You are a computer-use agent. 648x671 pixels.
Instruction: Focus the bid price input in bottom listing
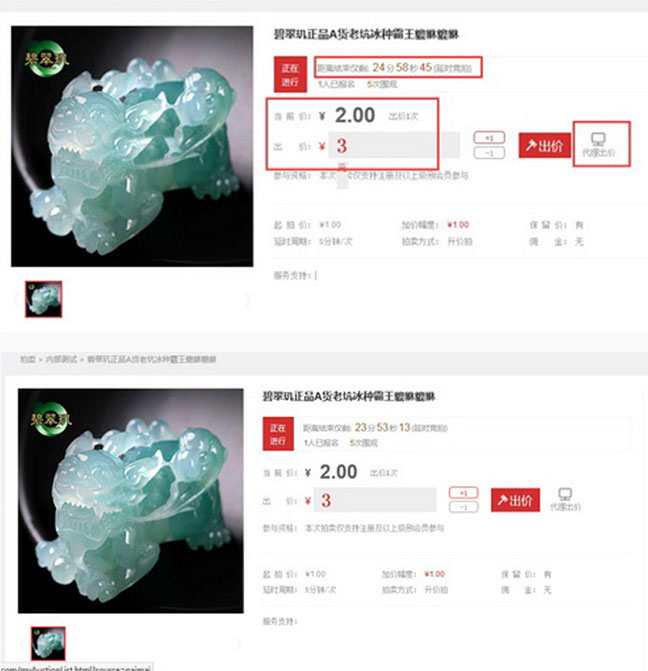[375, 500]
